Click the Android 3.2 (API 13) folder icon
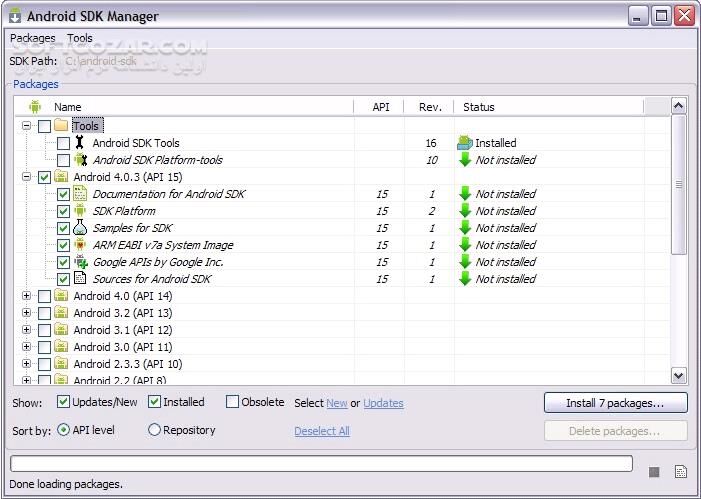 tap(61, 313)
